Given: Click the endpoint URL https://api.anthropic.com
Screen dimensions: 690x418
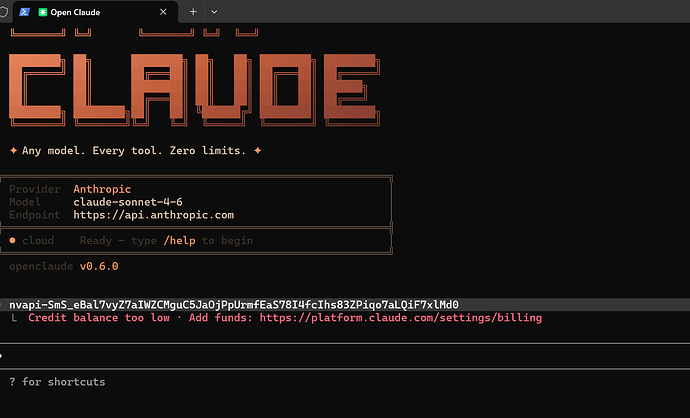Looking at the screenshot, I should (154, 215).
